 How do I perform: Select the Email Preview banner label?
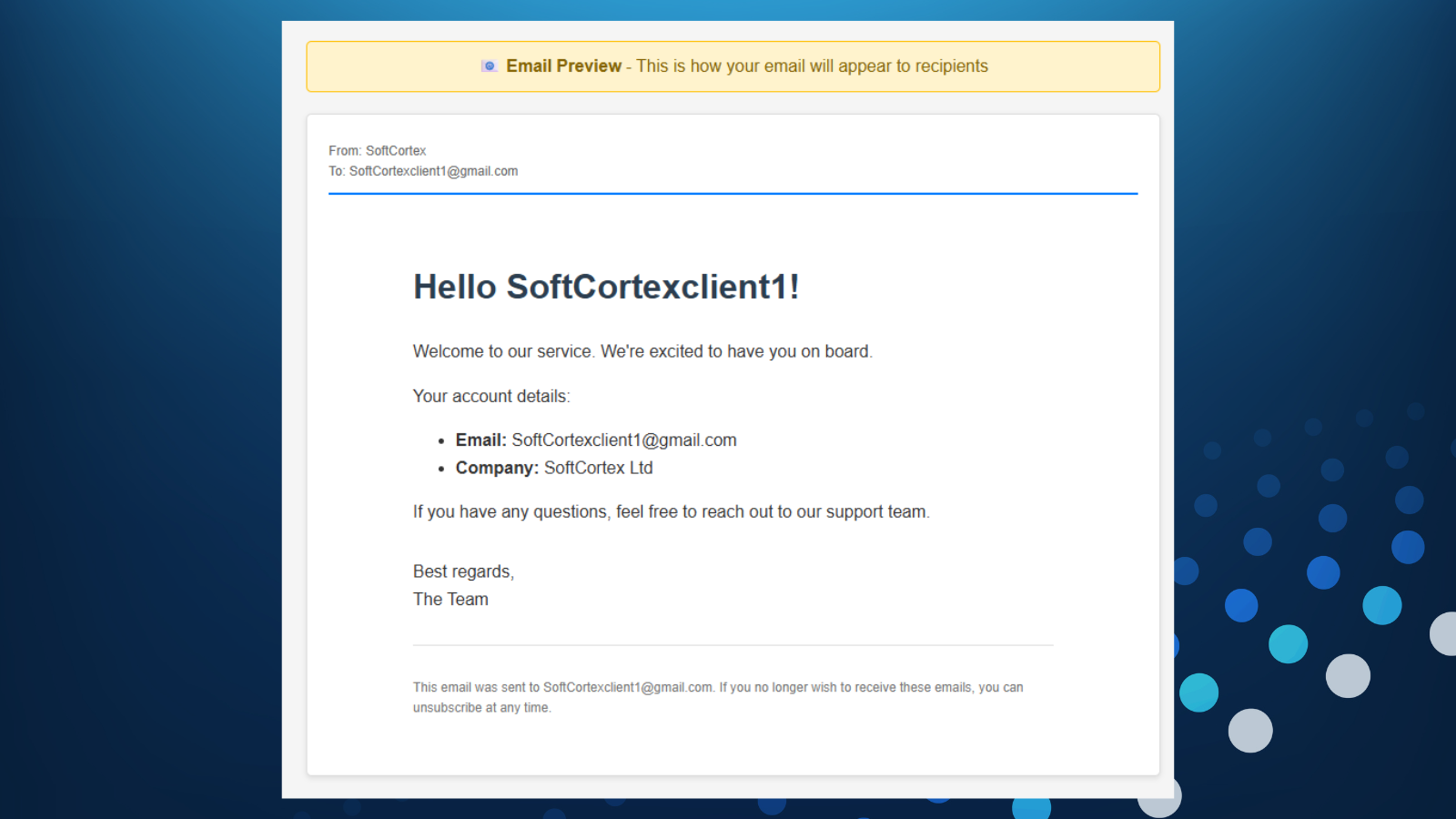[563, 66]
